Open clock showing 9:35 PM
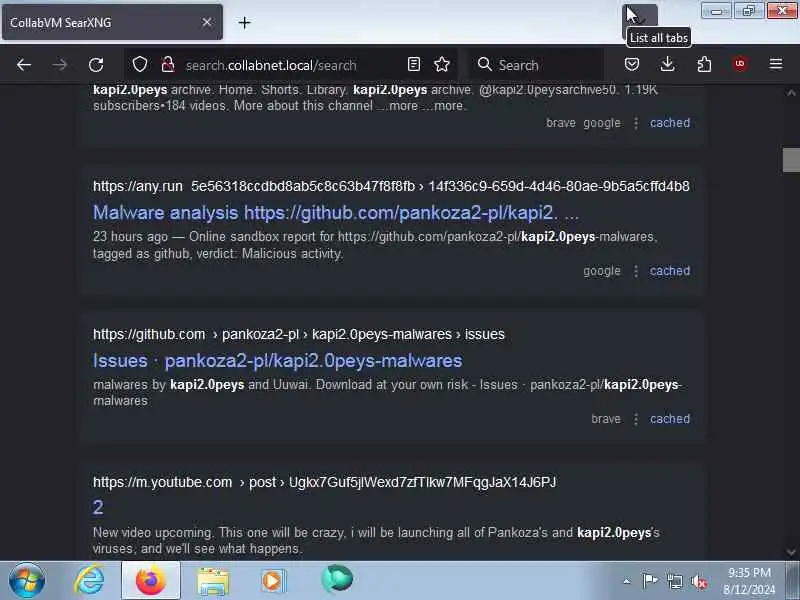This screenshot has width=800, height=600. 748,581
